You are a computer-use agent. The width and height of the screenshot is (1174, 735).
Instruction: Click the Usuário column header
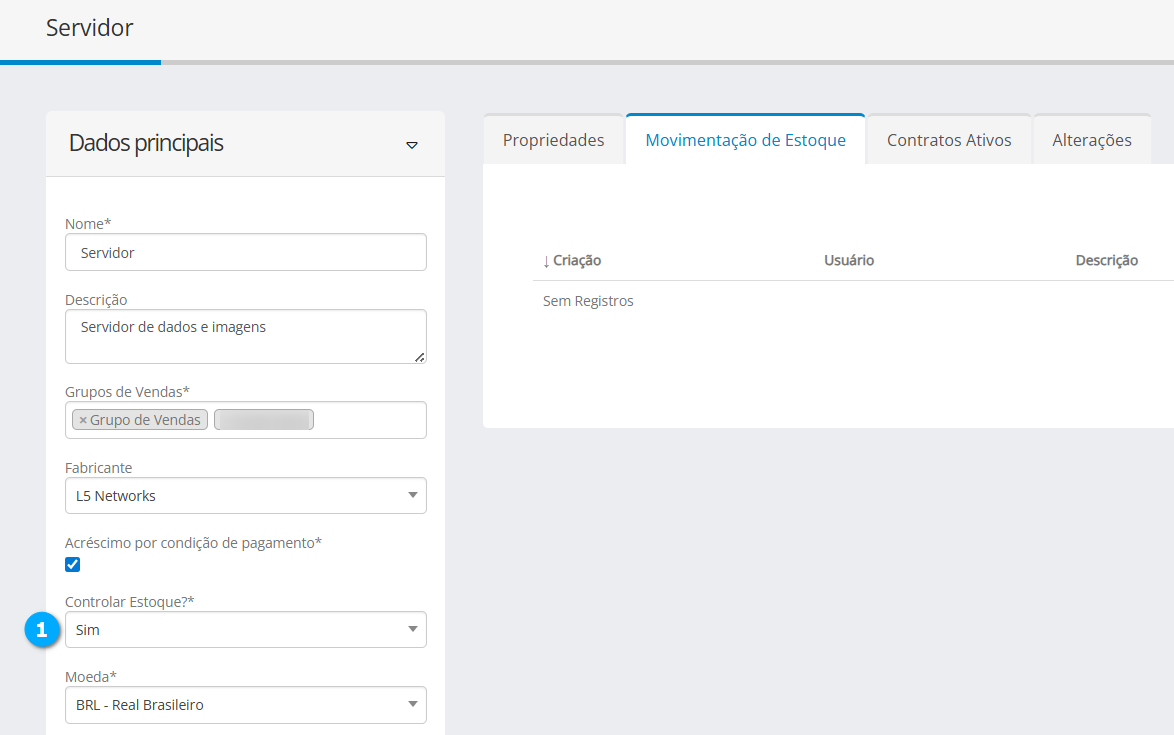click(848, 261)
